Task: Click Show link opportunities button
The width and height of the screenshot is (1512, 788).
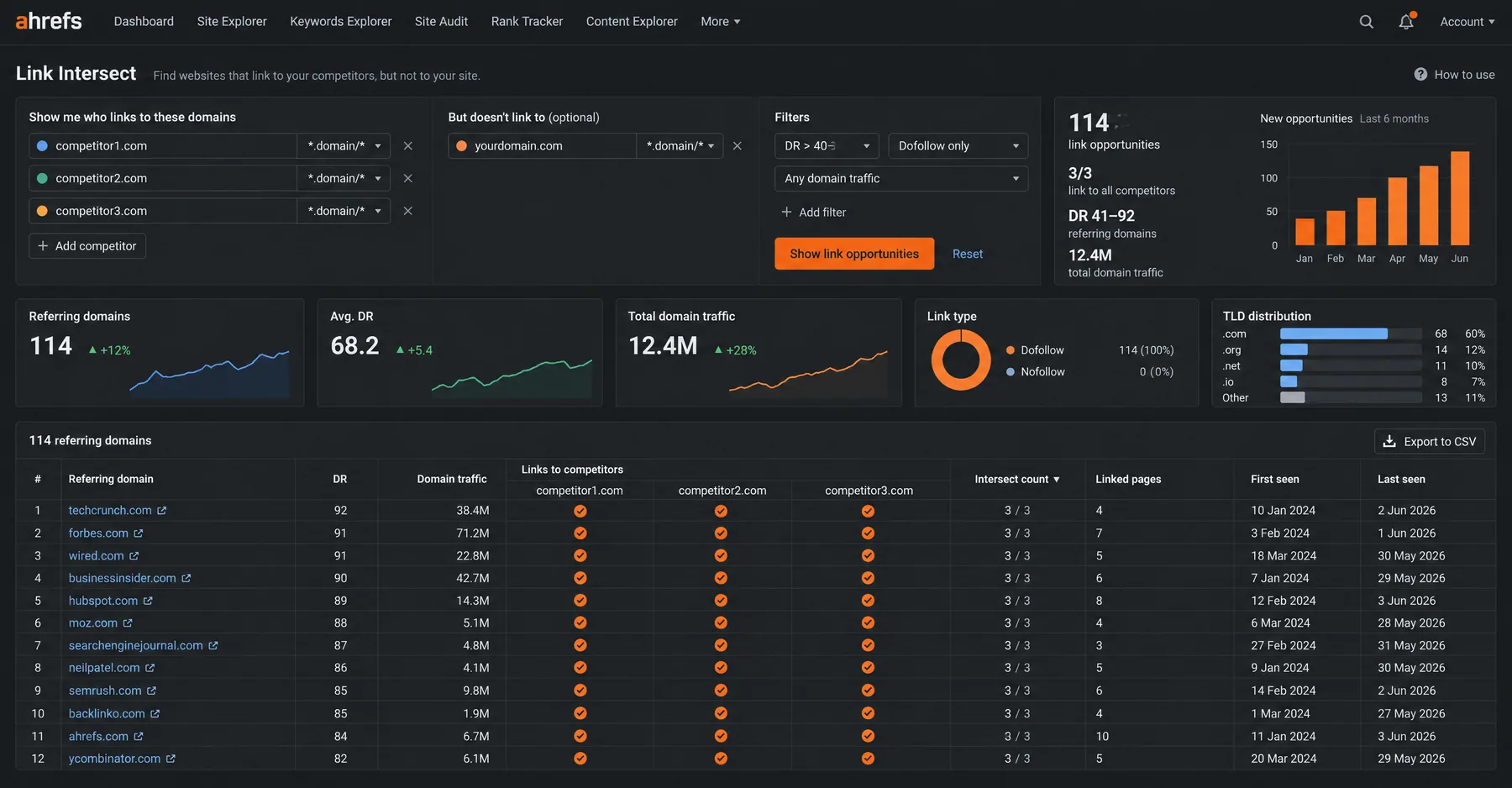Action: (854, 254)
